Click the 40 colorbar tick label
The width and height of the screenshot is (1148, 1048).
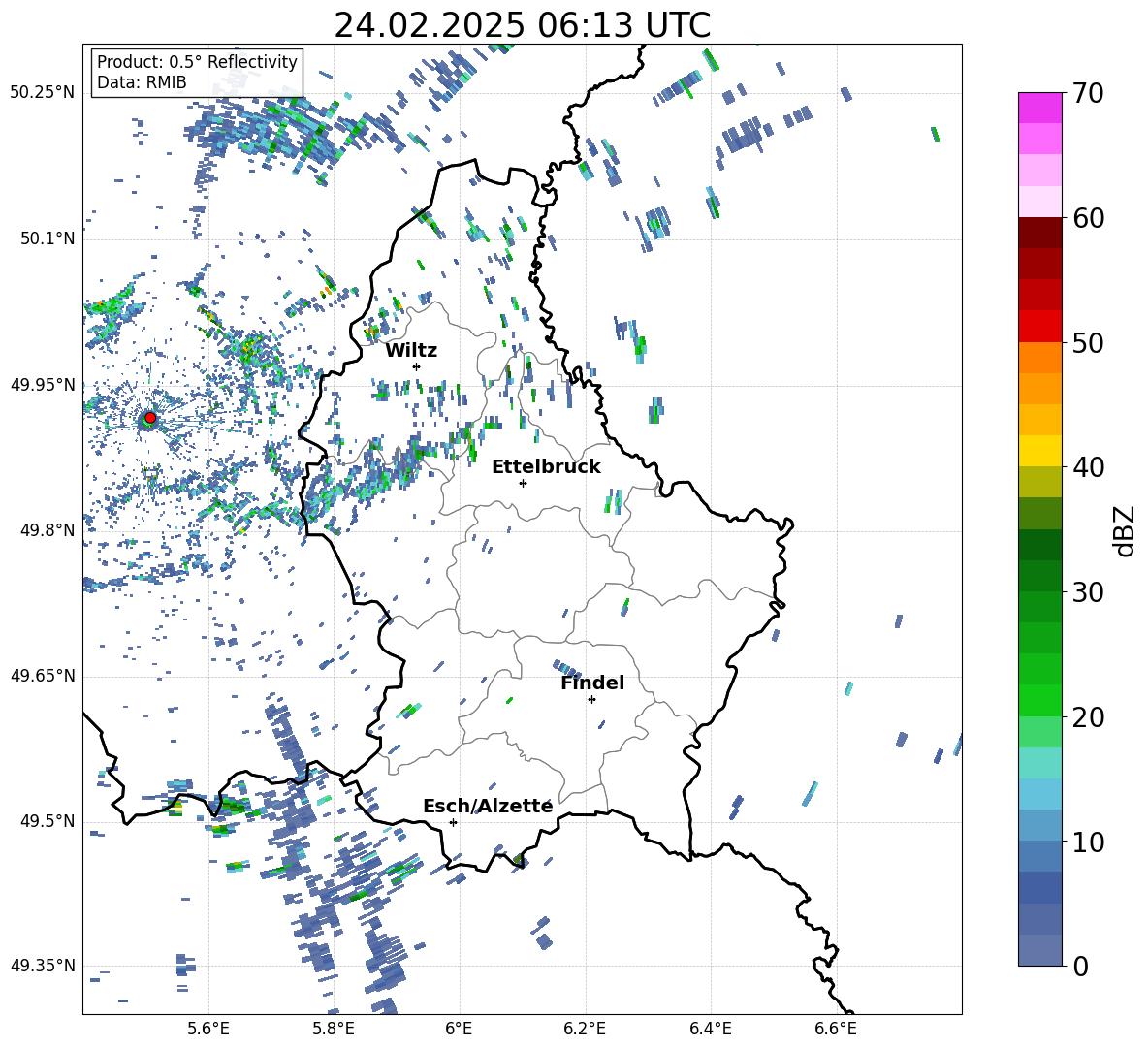(1088, 467)
